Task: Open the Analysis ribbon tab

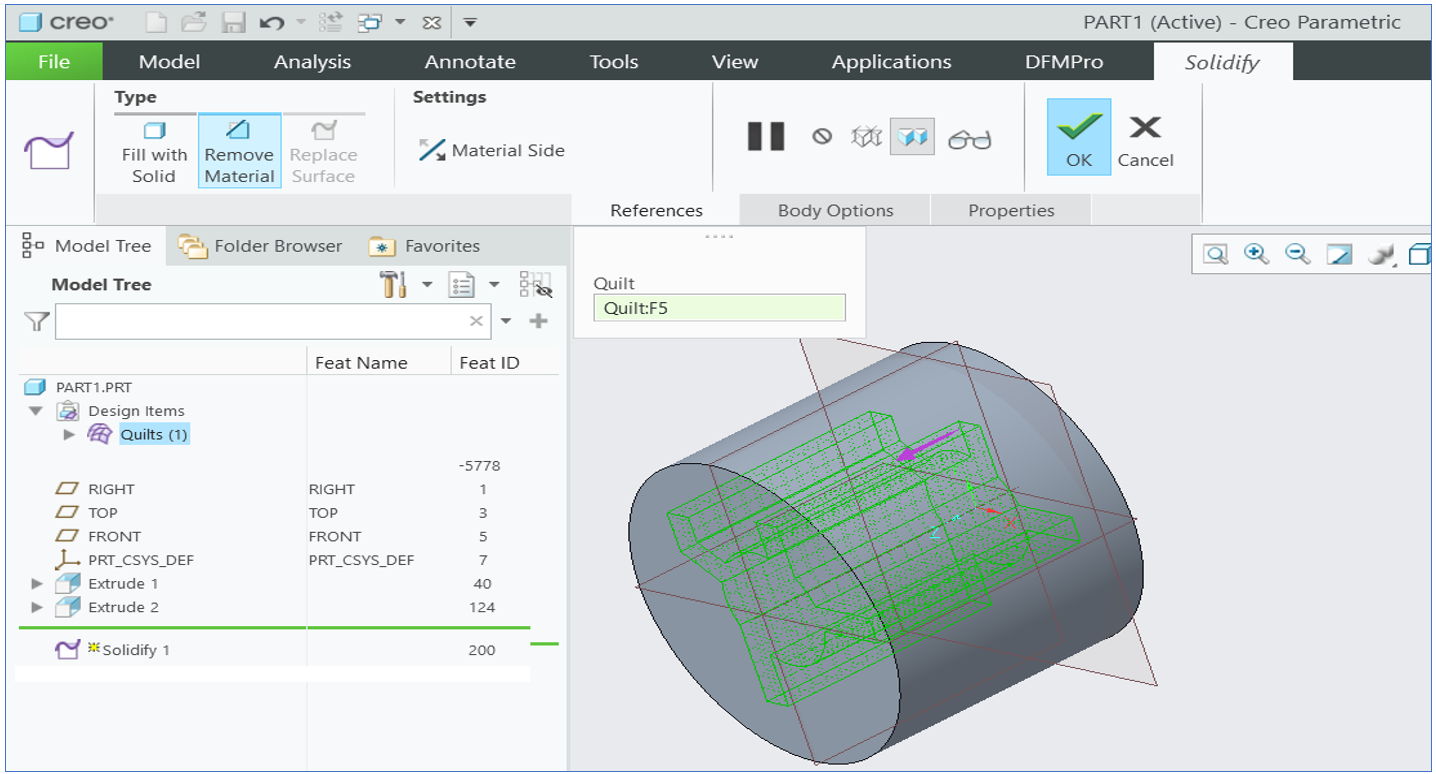Action: [x=312, y=62]
